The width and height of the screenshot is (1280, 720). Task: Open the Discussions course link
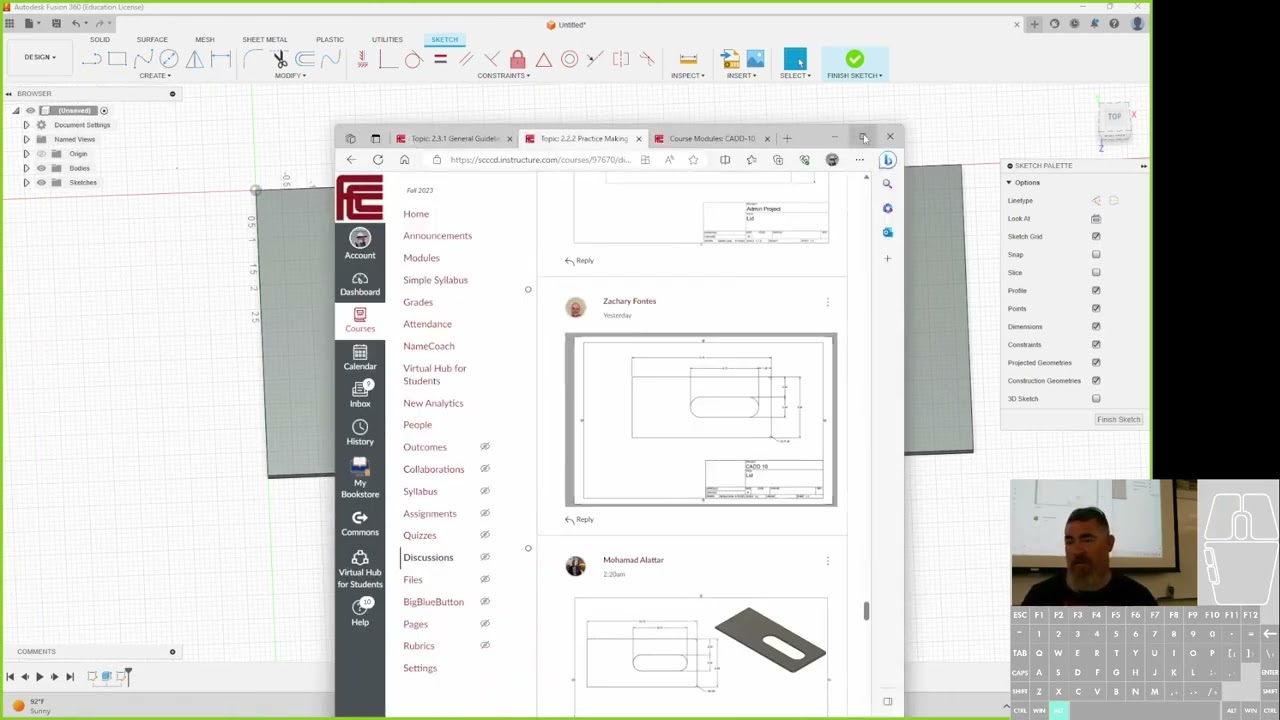(428, 557)
